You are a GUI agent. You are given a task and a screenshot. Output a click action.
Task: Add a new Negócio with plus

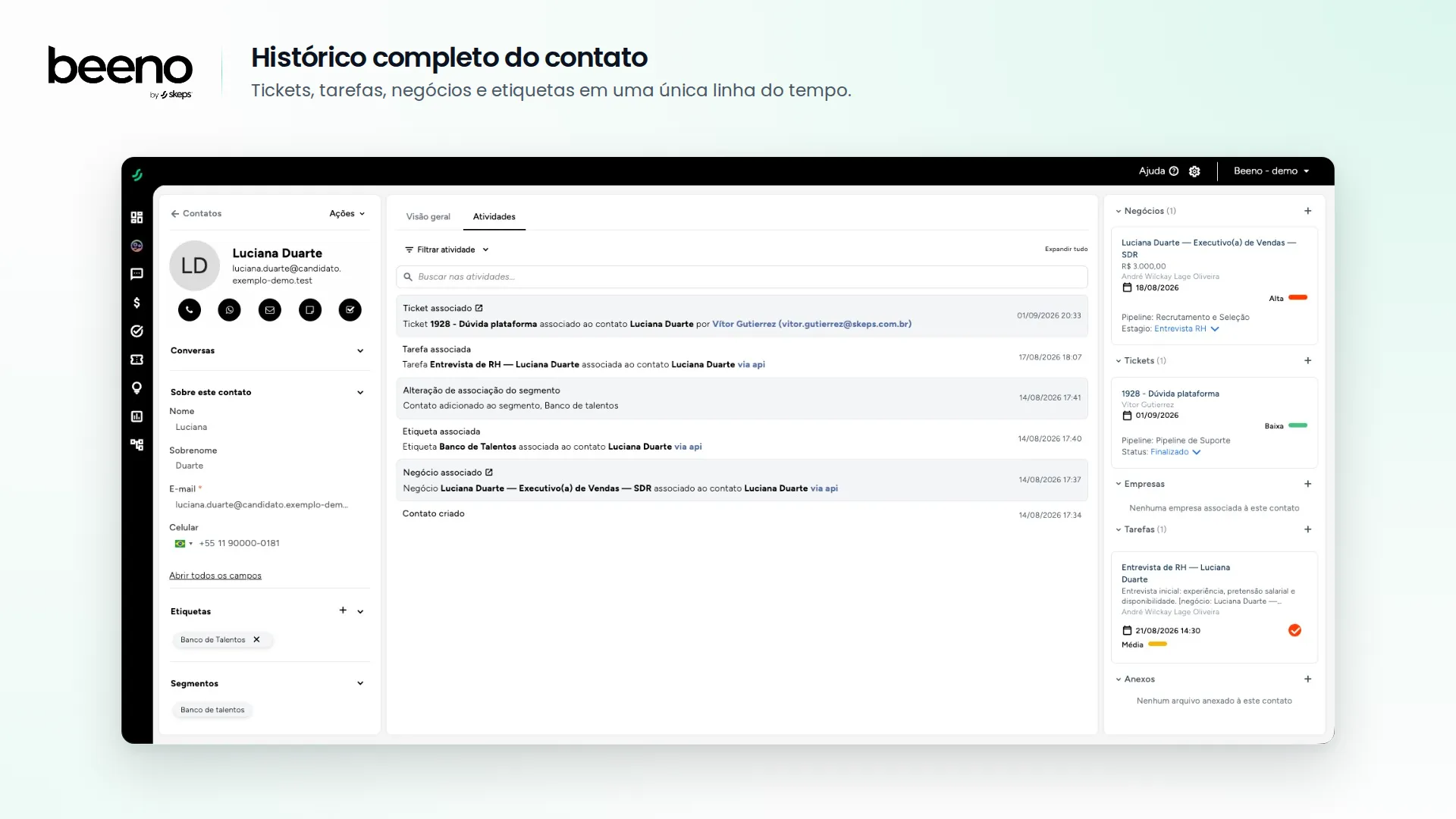pos(1308,211)
